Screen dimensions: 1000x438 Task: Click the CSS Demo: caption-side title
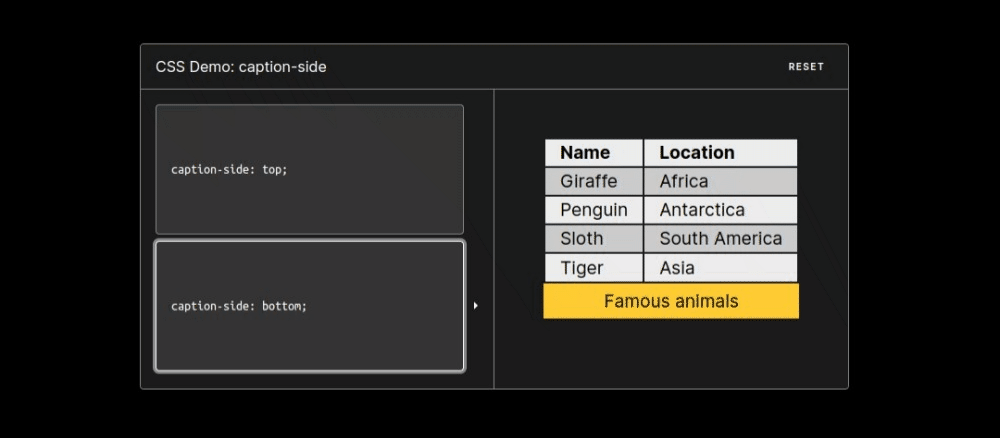241,67
